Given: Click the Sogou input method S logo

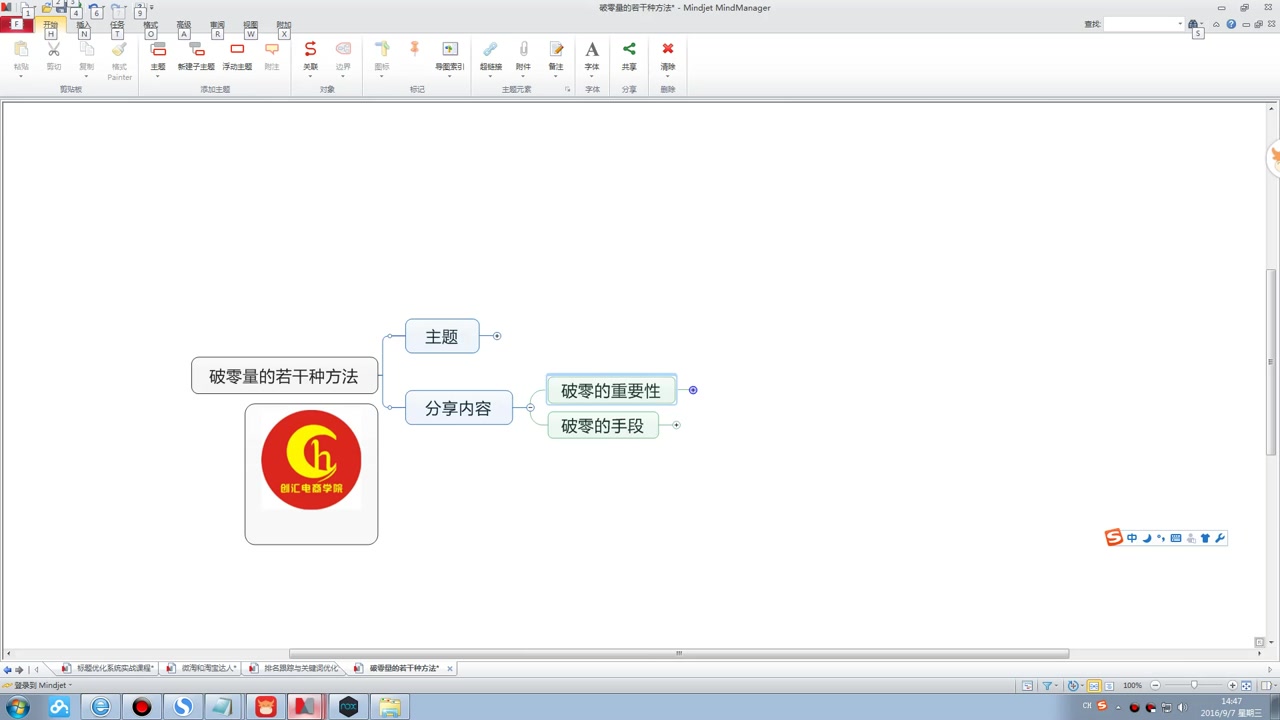Looking at the screenshot, I should 1113,538.
